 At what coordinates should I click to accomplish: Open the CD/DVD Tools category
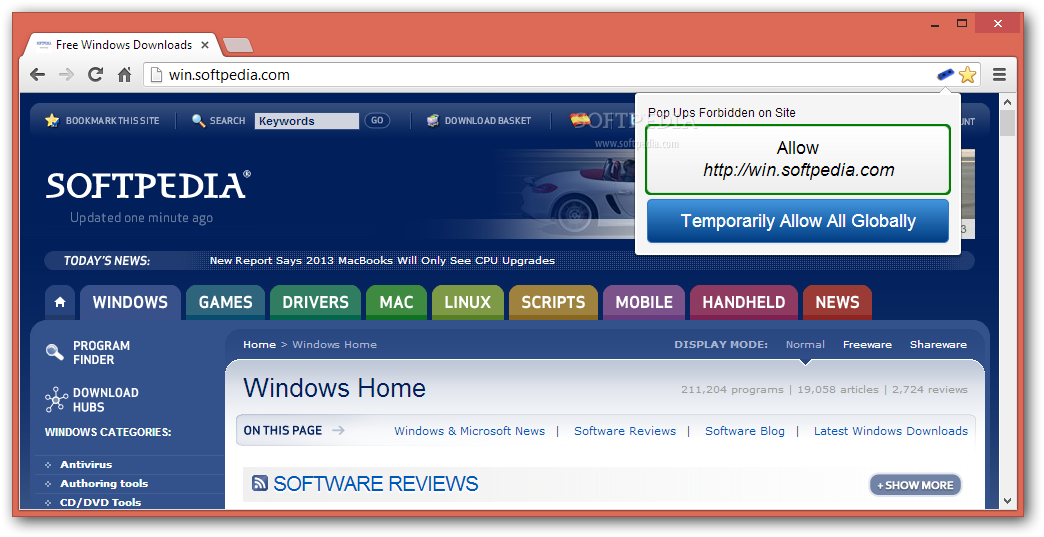[101, 502]
